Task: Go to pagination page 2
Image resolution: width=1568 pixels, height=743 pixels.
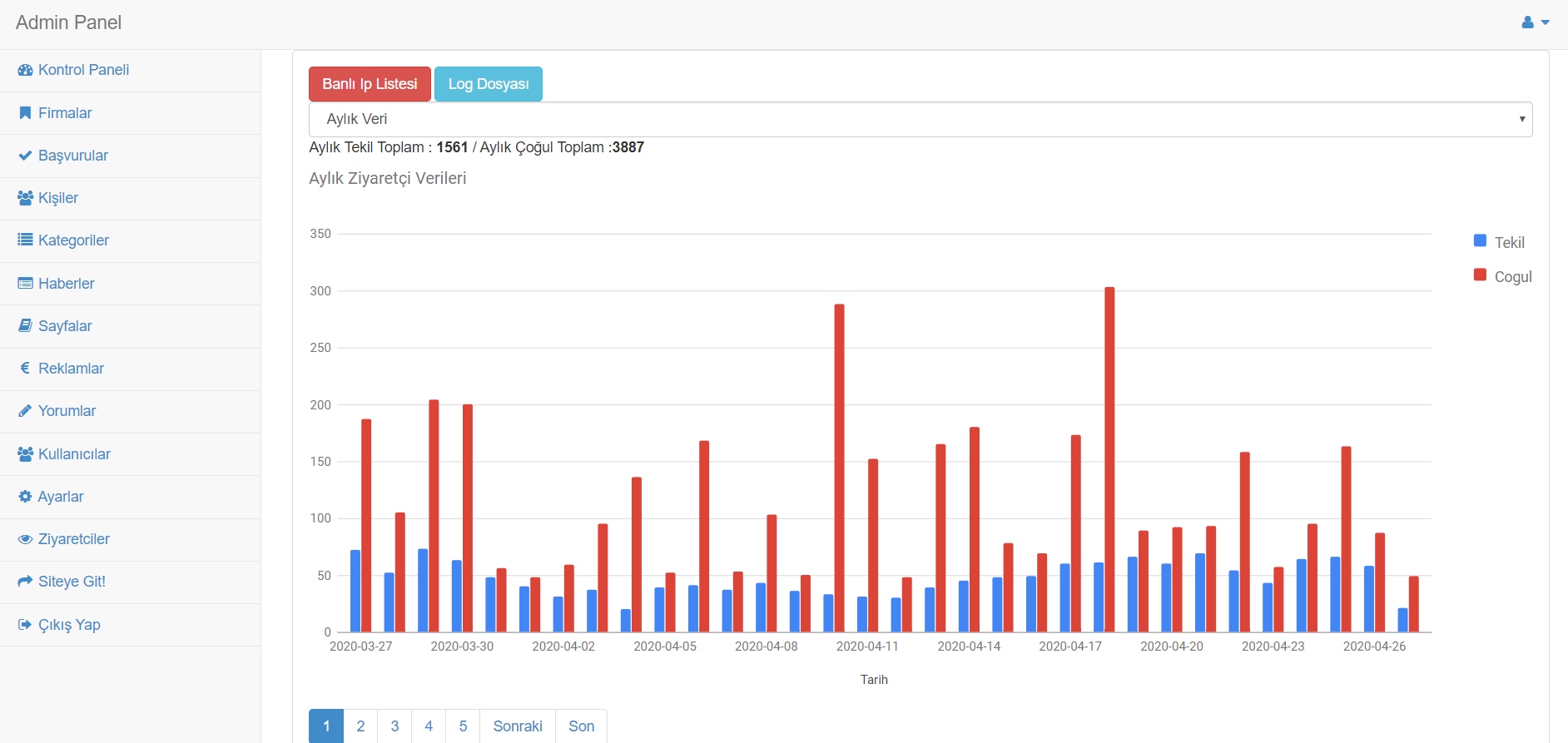Action: click(x=360, y=726)
